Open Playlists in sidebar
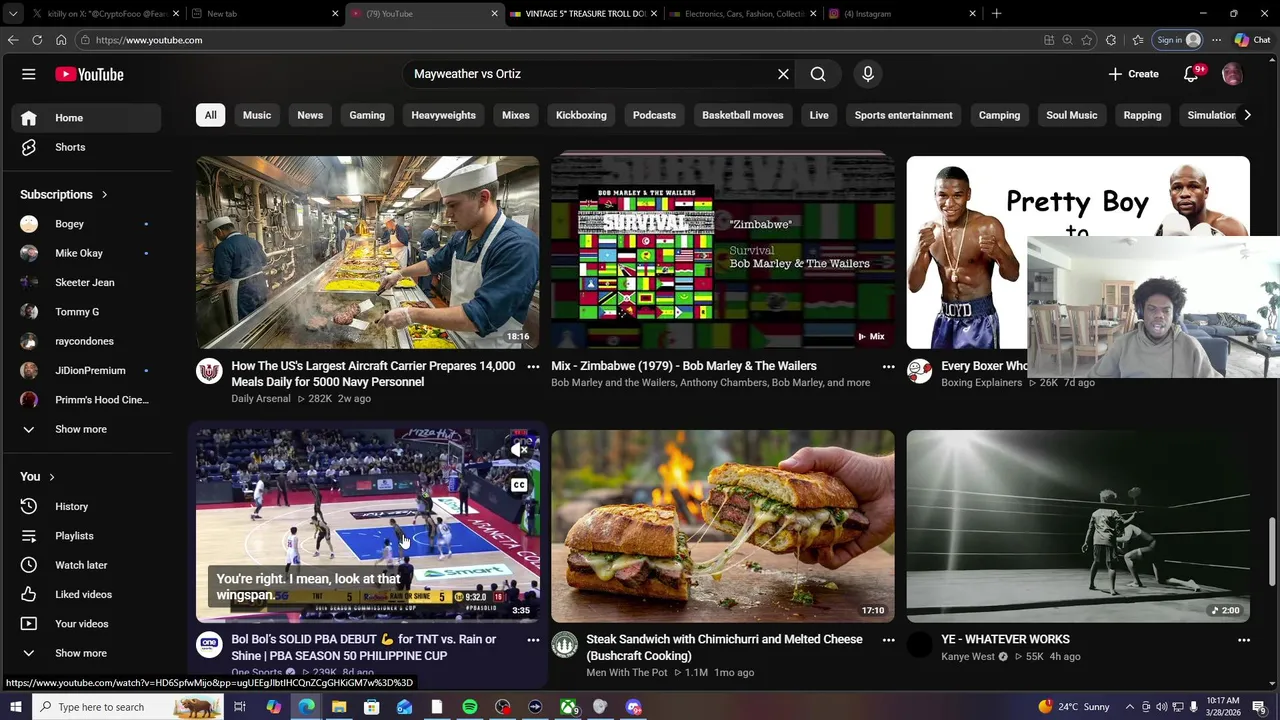1280x720 pixels. point(86,536)
